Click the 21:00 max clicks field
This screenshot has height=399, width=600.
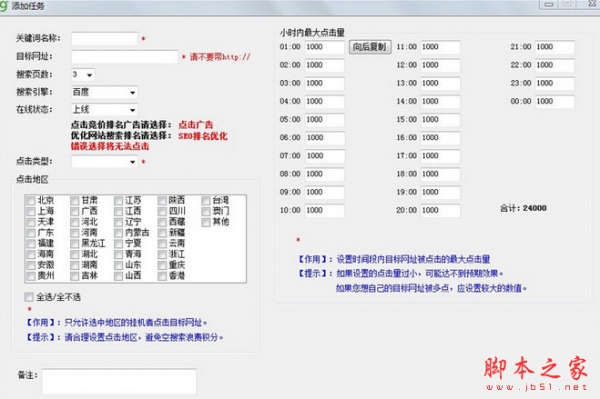[x=555, y=47]
